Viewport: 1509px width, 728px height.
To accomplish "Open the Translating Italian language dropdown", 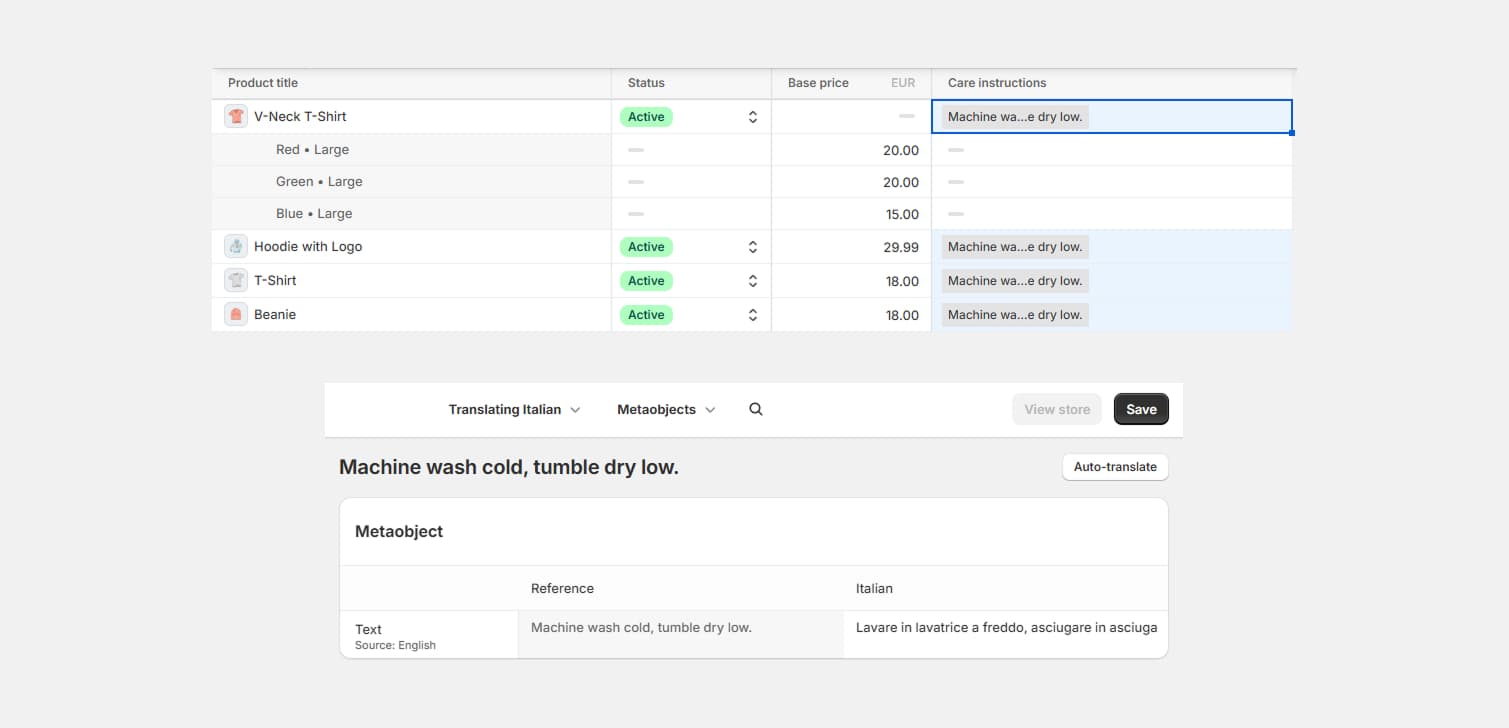I will pyautogui.click(x=514, y=409).
